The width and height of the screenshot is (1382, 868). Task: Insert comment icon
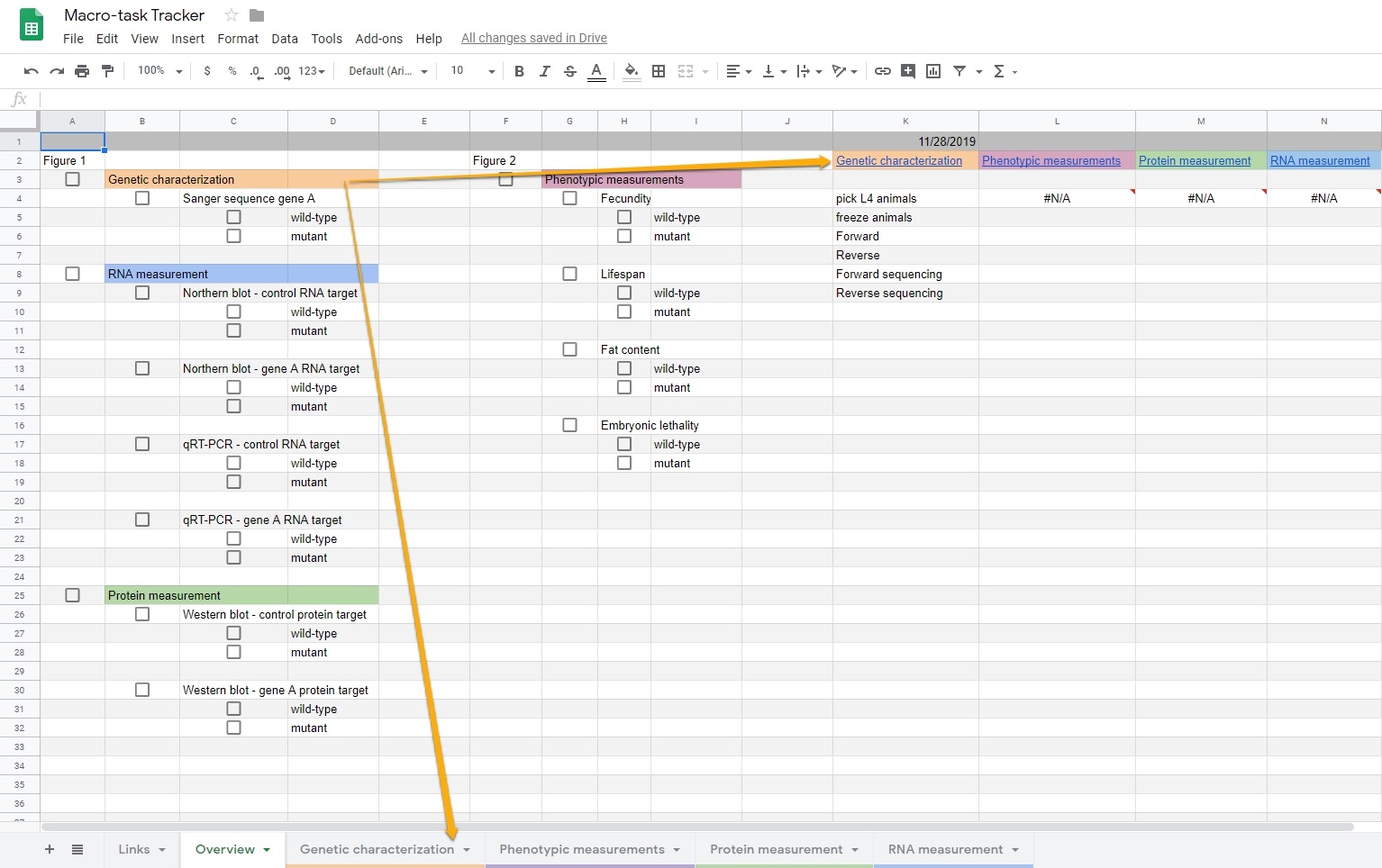(x=908, y=71)
